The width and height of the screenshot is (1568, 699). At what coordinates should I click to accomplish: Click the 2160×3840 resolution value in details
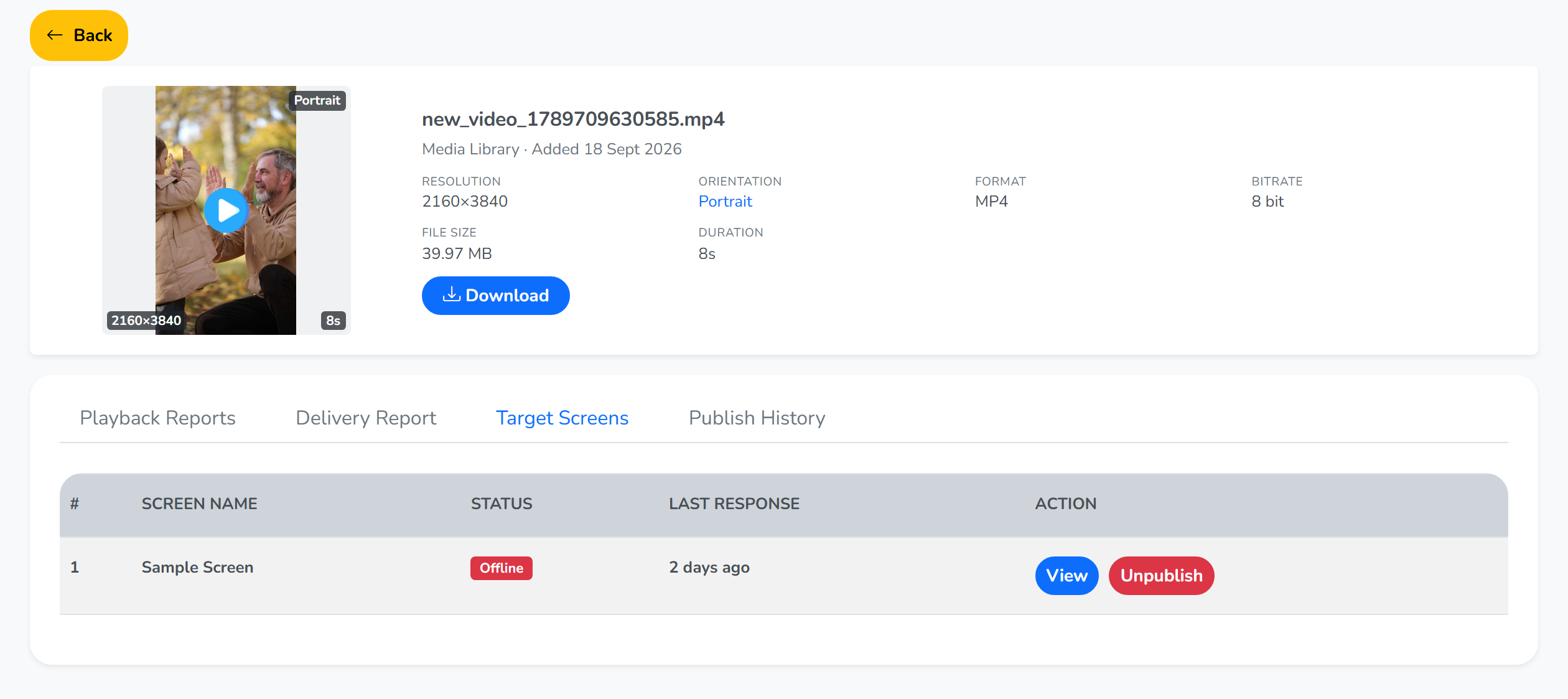click(464, 202)
